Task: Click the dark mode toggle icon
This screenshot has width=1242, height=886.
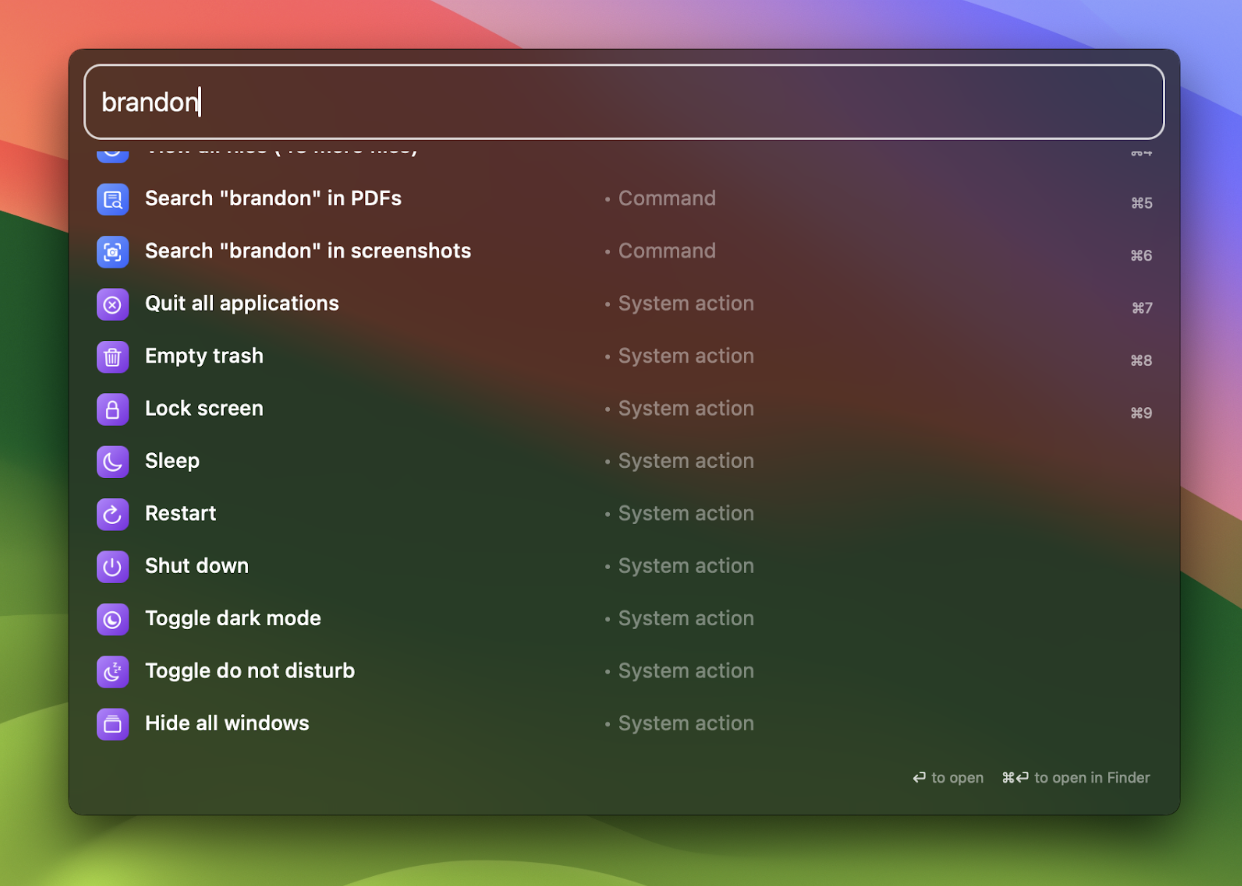Action: (x=113, y=619)
